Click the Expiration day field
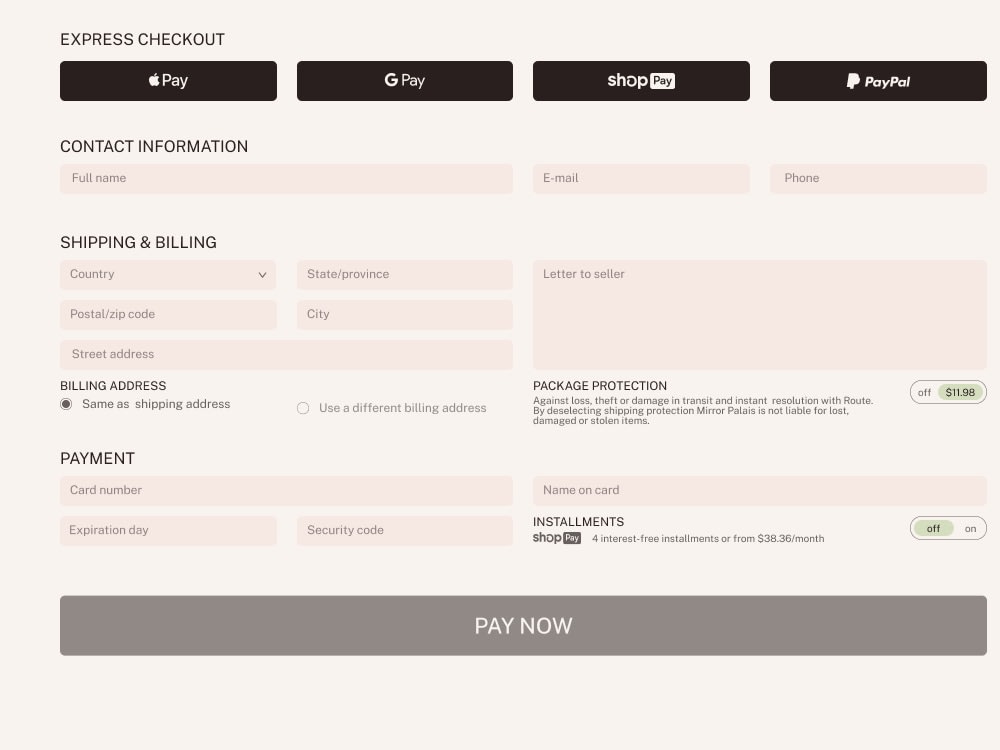 coord(168,531)
